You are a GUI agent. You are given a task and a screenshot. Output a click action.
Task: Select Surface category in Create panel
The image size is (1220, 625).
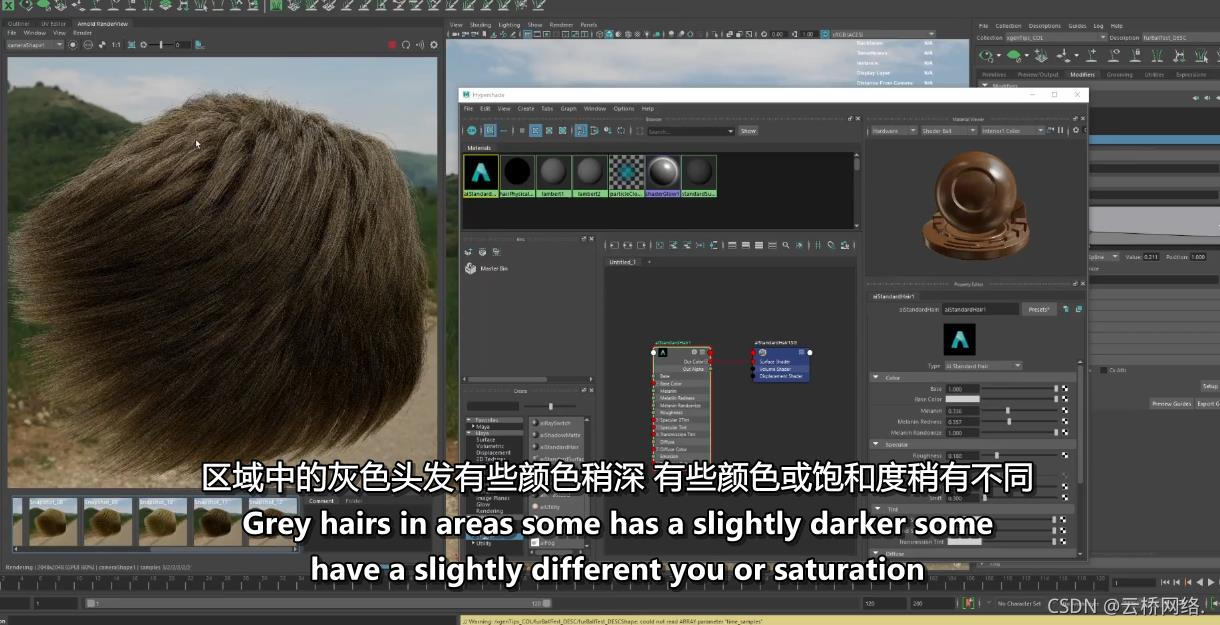(485, 439)
